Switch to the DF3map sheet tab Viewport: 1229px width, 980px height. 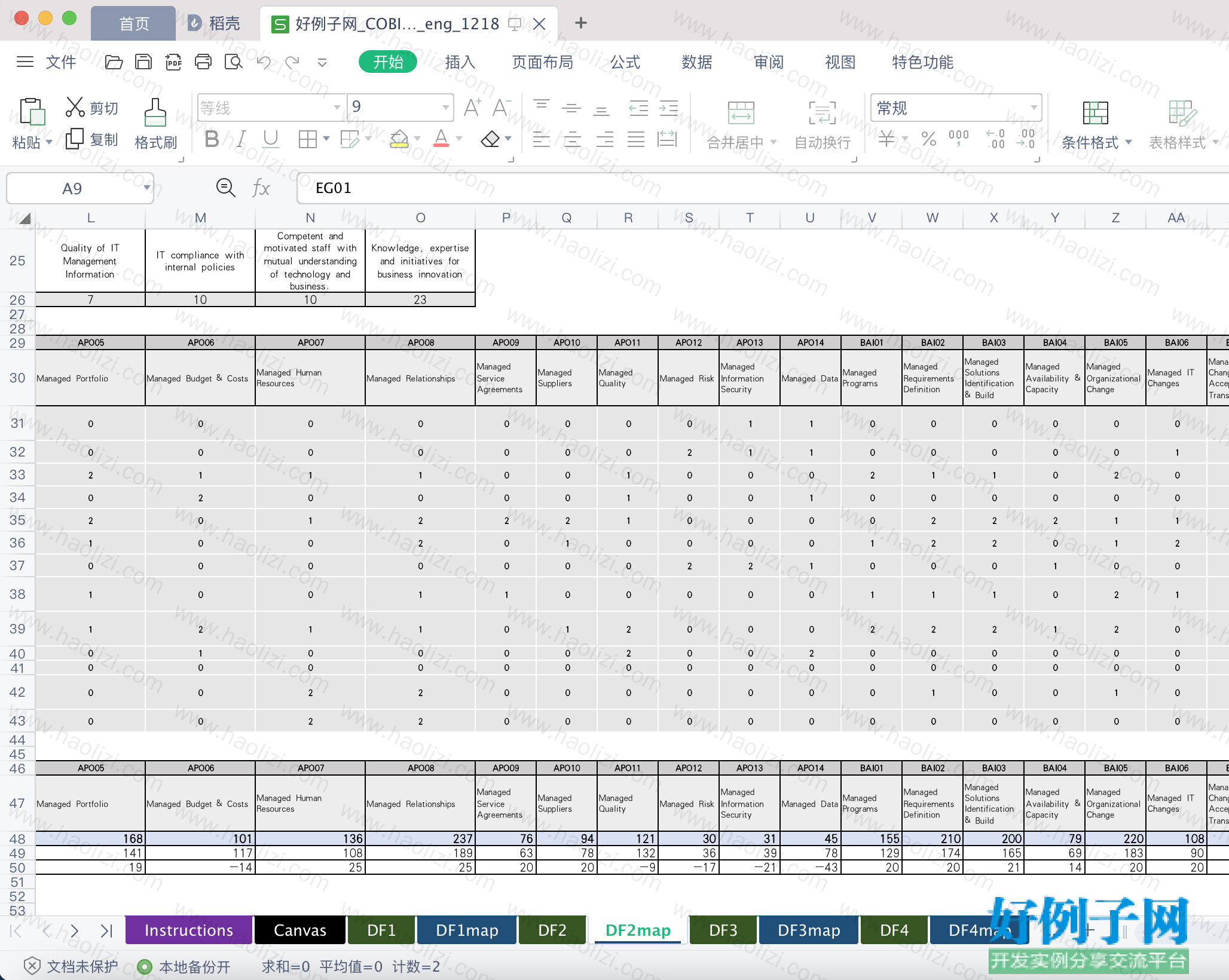click(x=809, y=930)
